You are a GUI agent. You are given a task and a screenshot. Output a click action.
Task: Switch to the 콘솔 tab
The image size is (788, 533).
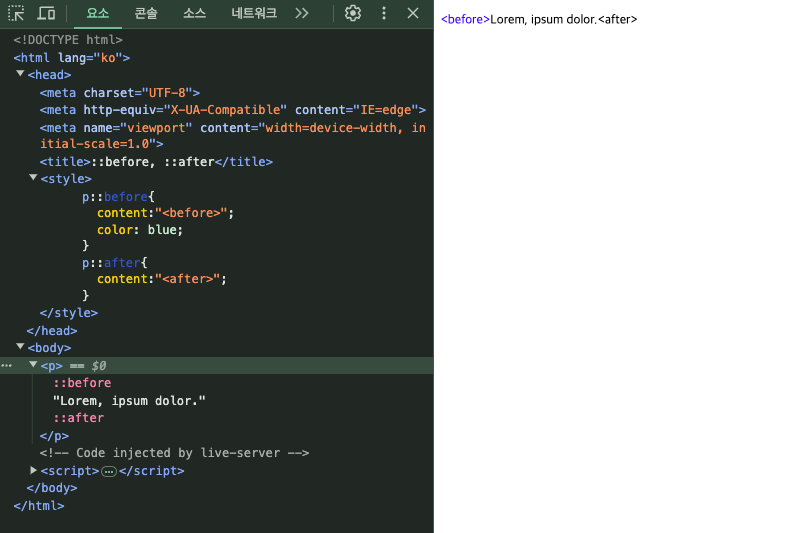[146, 14]
